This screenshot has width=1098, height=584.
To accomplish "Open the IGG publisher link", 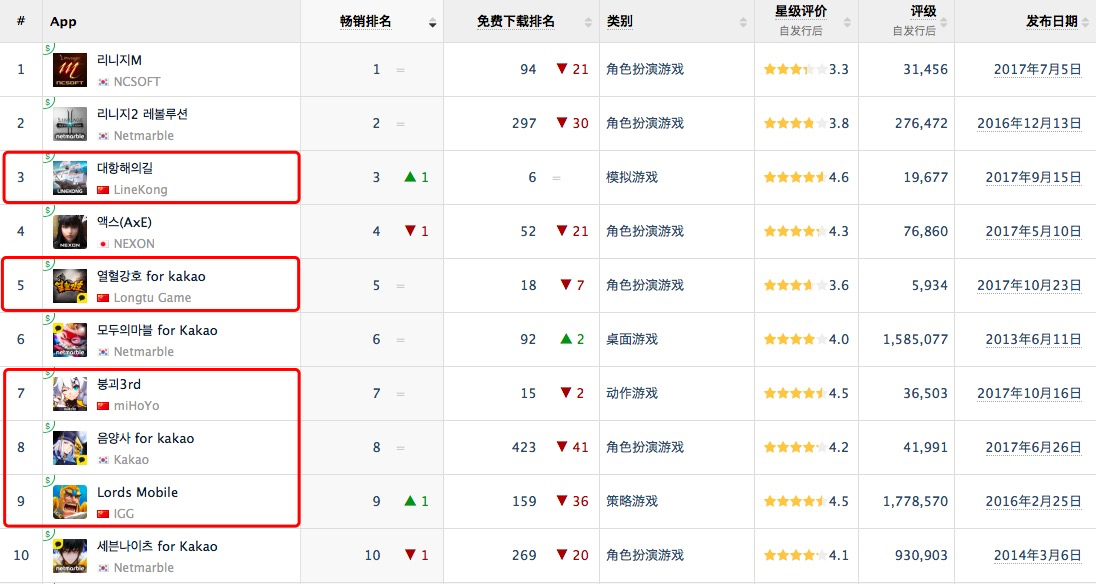I will (x=124, y=513).
